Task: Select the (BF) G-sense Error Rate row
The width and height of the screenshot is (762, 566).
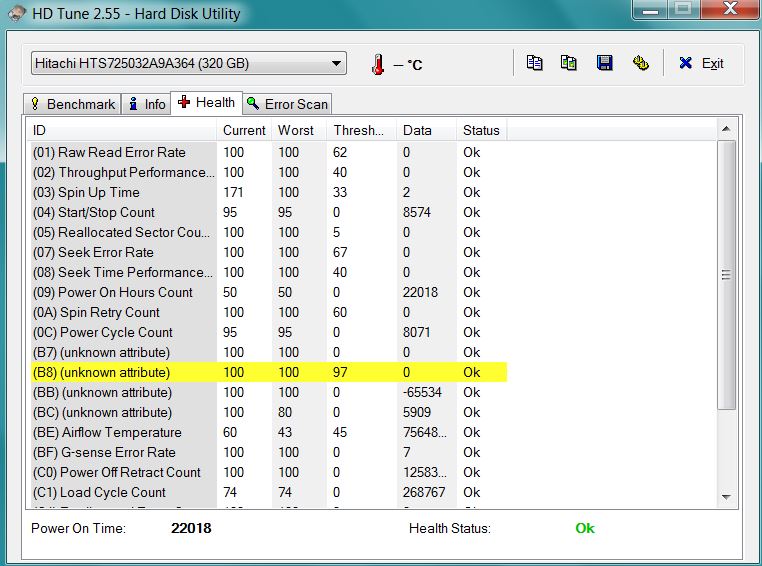Action: tap(269, 452)
